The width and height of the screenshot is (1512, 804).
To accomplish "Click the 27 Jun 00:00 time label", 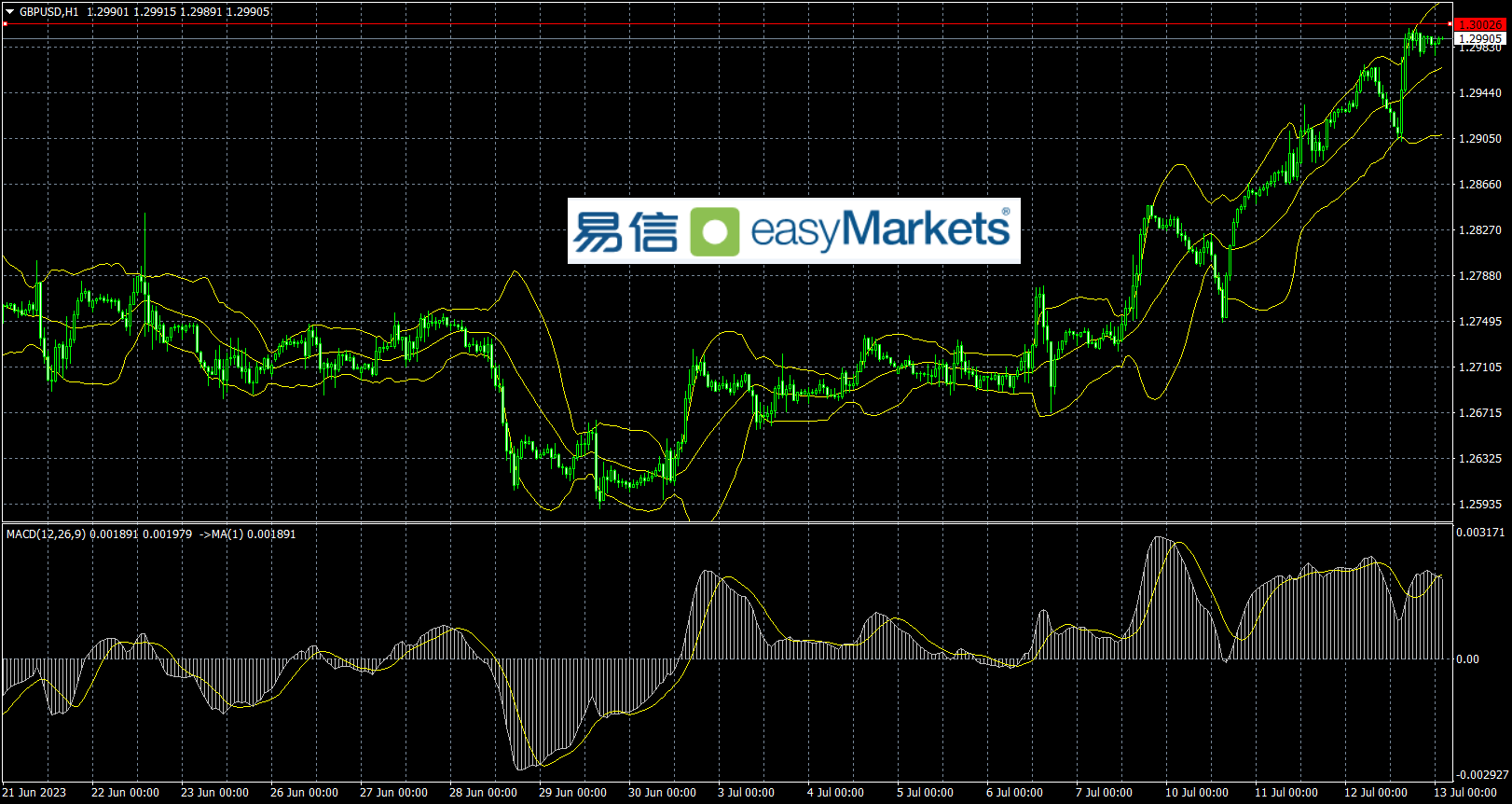I will coord(393,793).
